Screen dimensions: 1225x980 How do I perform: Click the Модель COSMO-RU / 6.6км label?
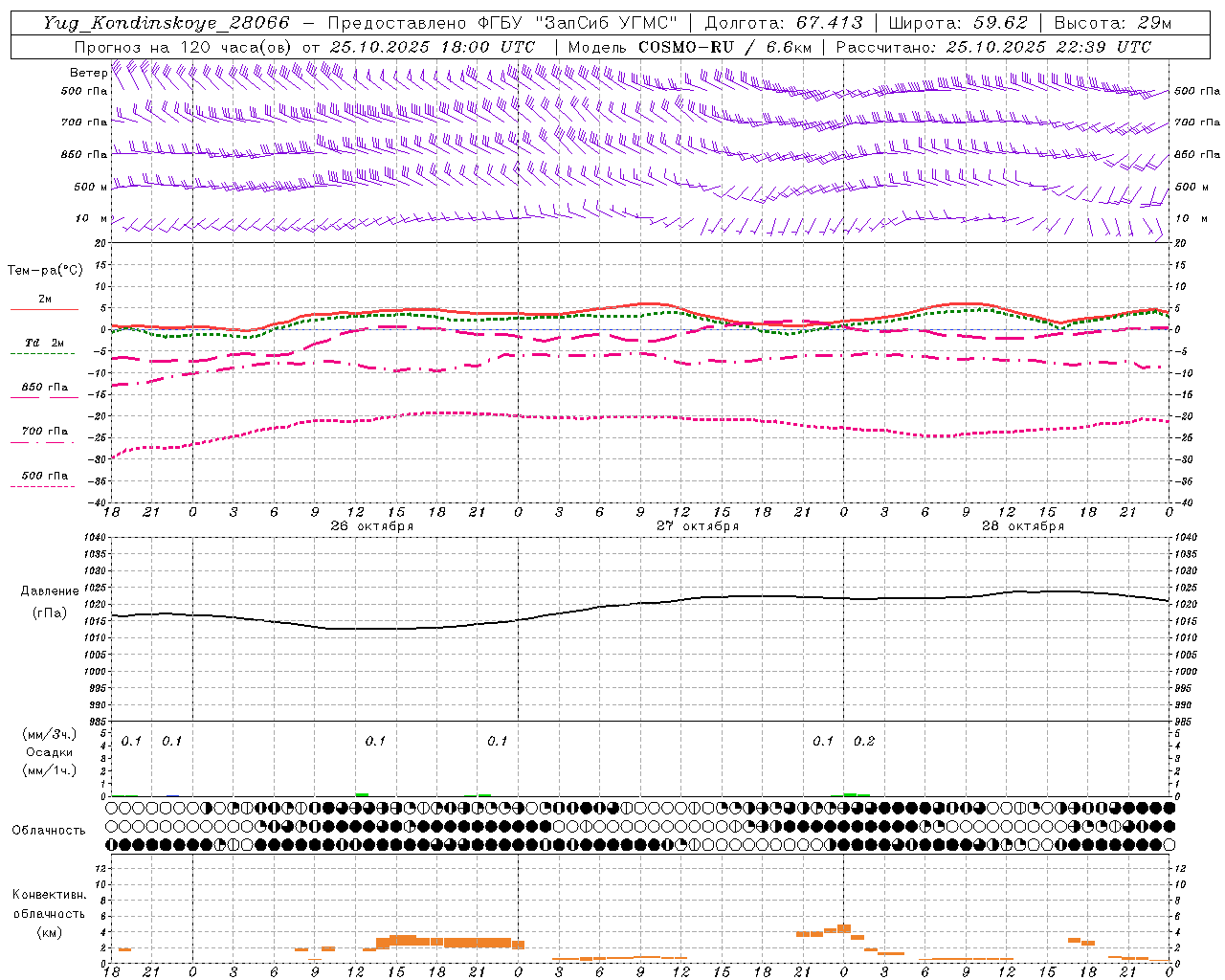coord(689,47)
